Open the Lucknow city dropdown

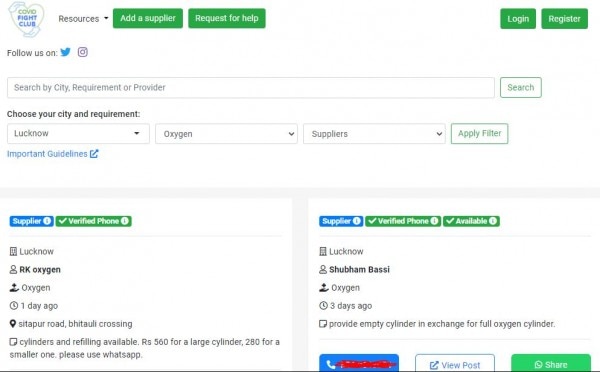pos(78,134)
